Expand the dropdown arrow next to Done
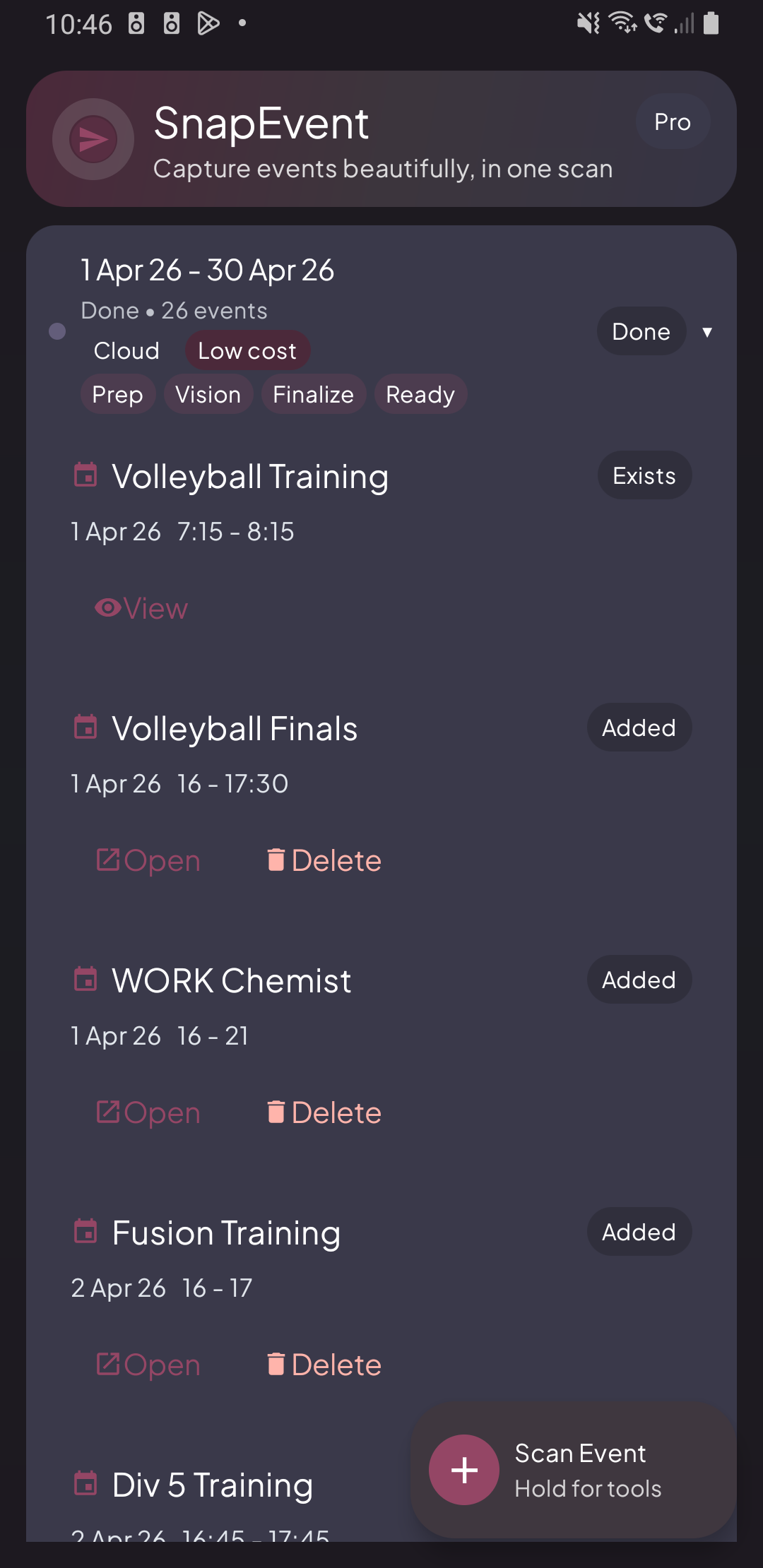The height and width of the screenshot is (1568, 763). click(707, 332)
